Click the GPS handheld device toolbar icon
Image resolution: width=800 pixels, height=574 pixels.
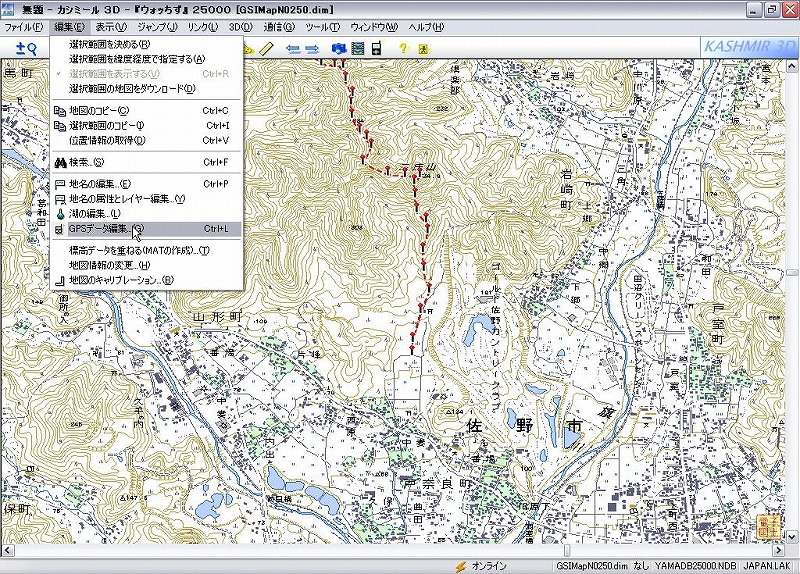point(377,48)
